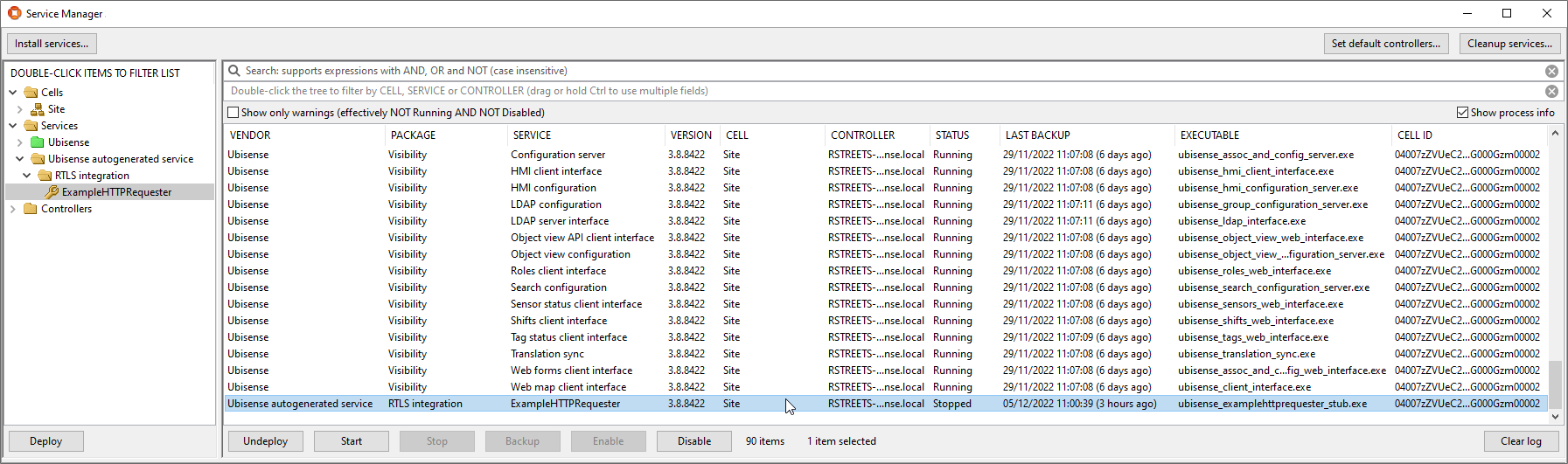1568x464 pixels.
Task: Uncheck Show process info checkbox
Action: [x=1462, y=113]
